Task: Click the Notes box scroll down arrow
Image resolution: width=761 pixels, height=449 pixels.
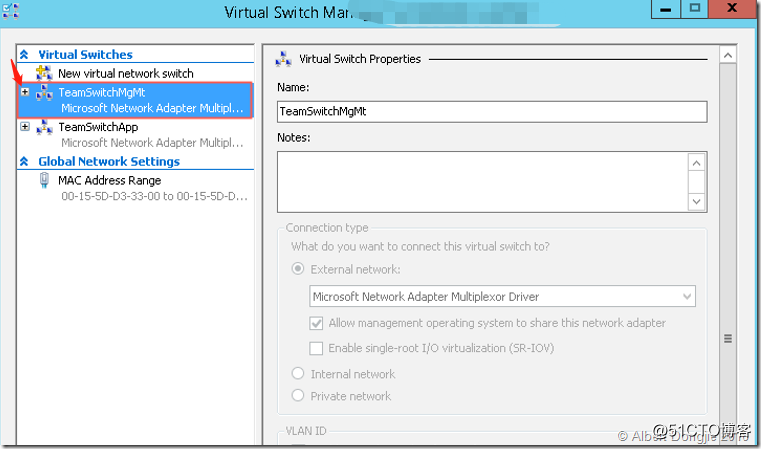Action: coord(696,201)
